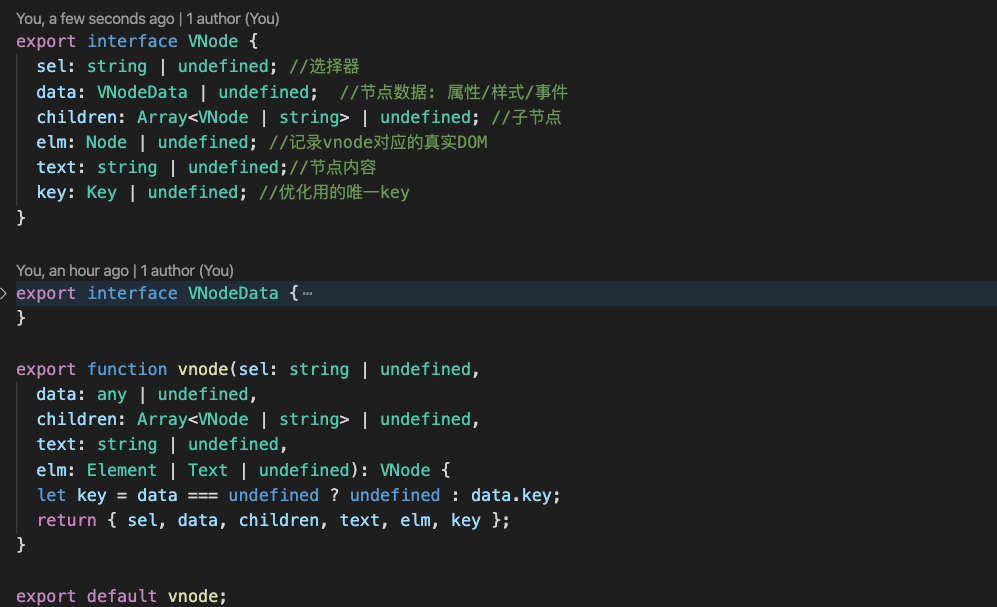This screenshot has width=997, height=607.
Task: Click the any type in data parameter
Action: (111, 394)
